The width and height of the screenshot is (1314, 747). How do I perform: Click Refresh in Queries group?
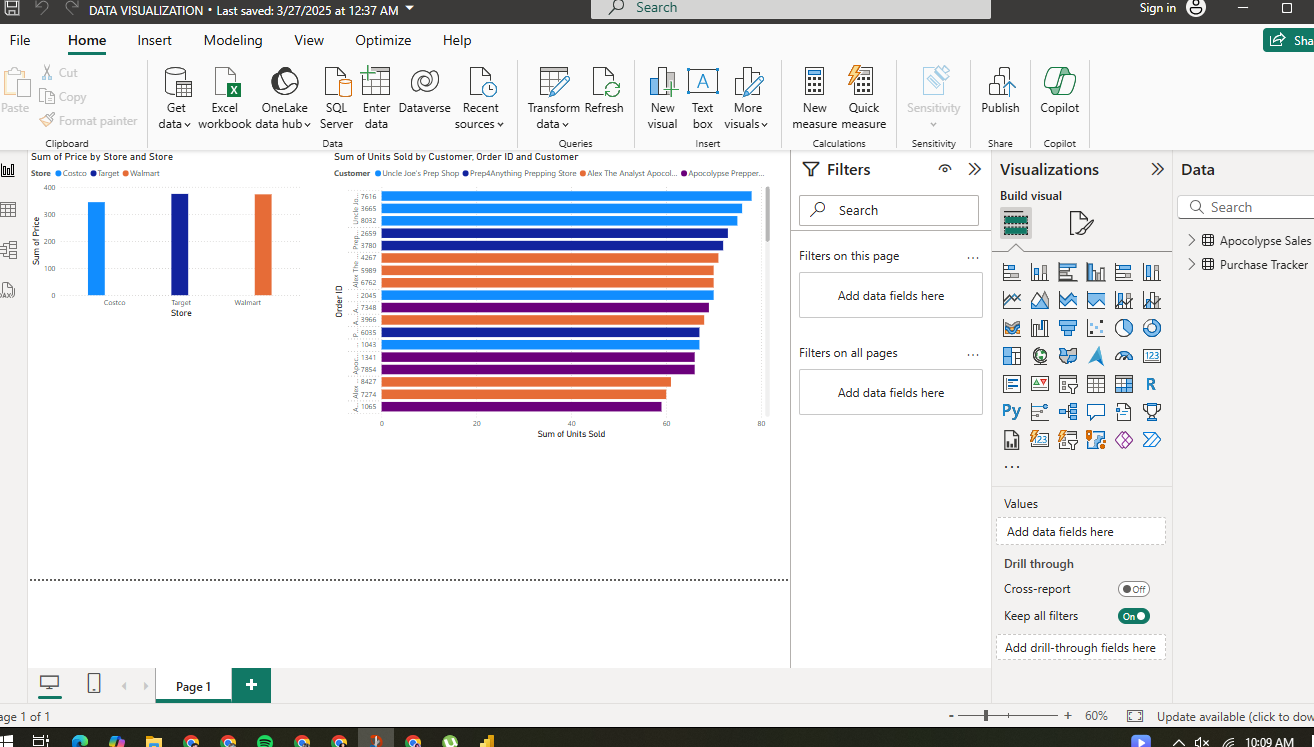click(x=604, y=91)
